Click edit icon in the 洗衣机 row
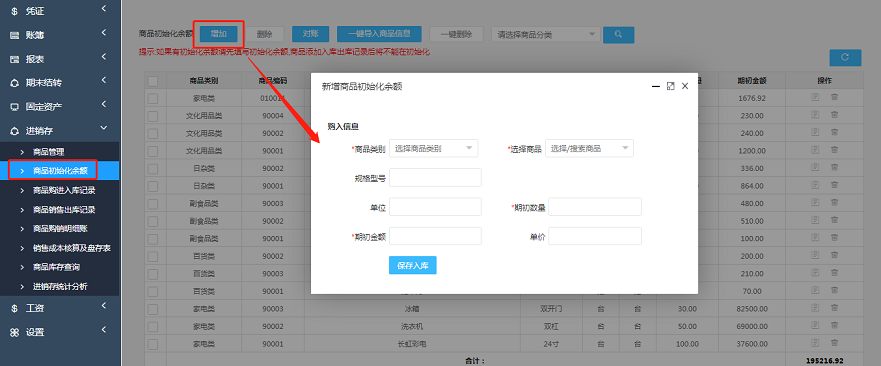The image size is (881, 366). (x=815, y=325)
